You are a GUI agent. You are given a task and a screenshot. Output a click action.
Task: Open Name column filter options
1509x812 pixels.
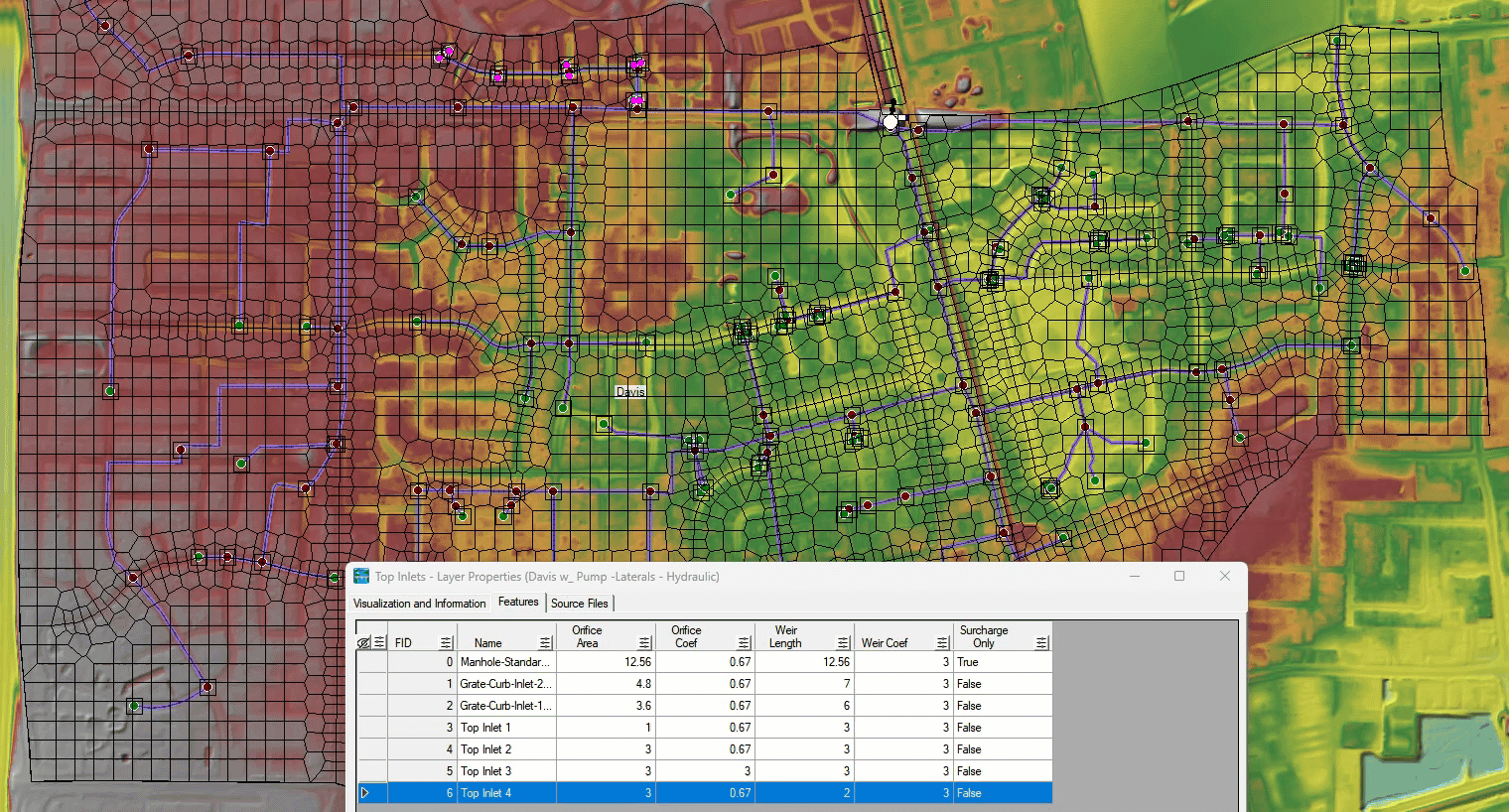(545, 643)
